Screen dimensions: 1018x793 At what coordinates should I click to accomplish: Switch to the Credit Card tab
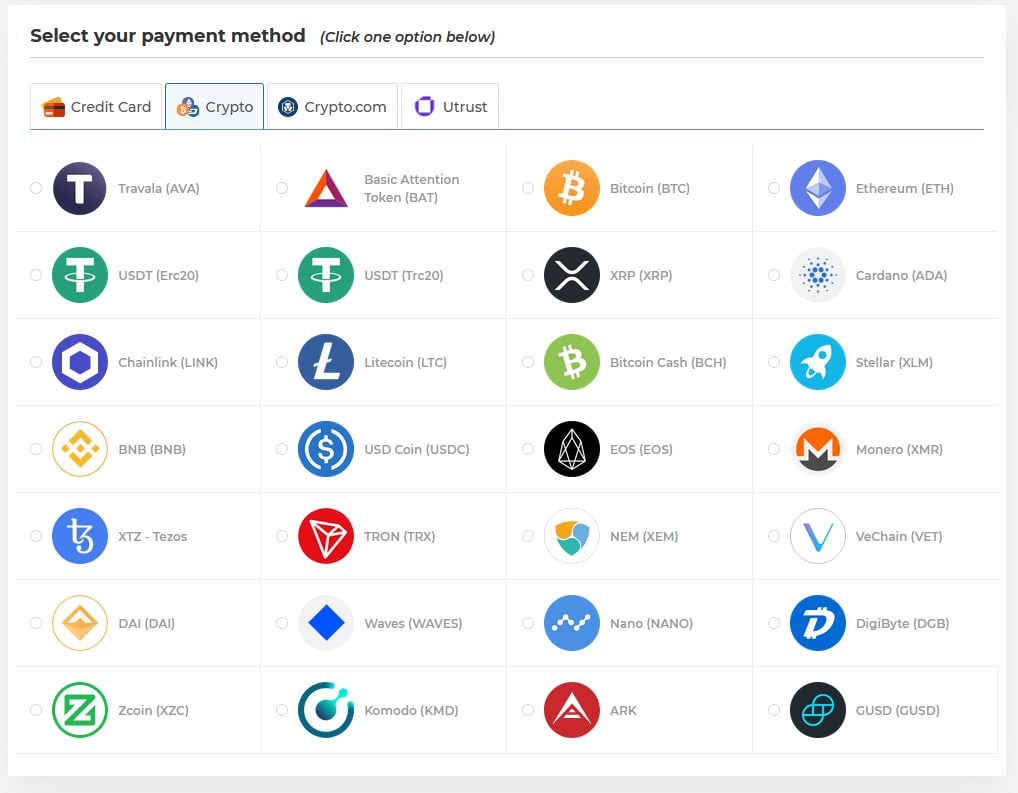tap(96, 107)
